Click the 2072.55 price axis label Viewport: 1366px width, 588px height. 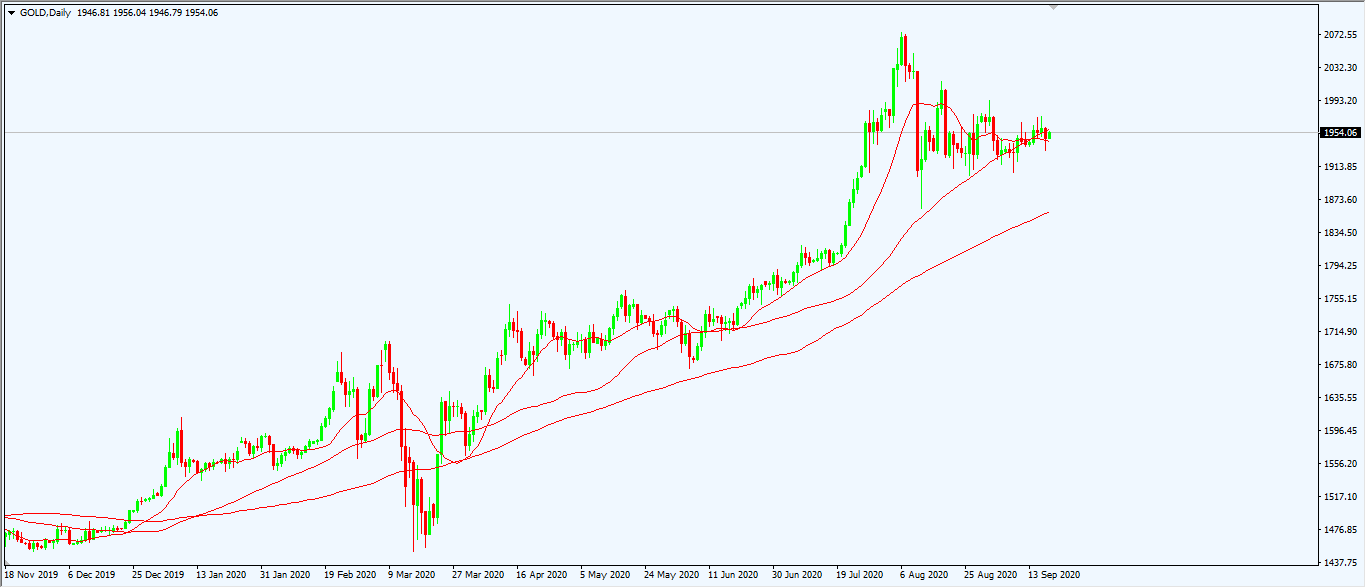point(1340,35)
